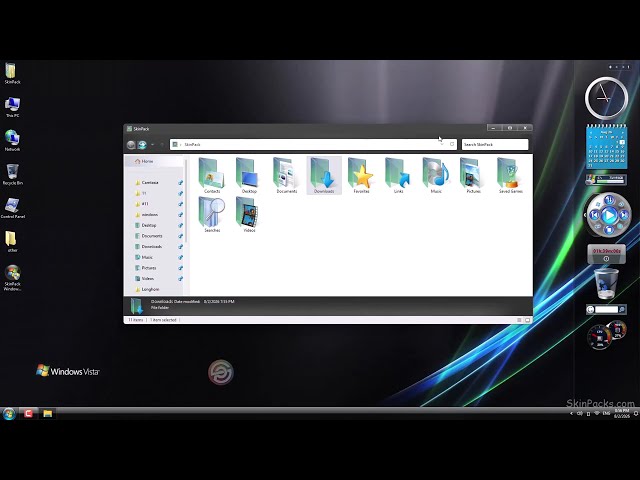
Task: Open the Music folder icon in the file pane
Action: [436, 176]
